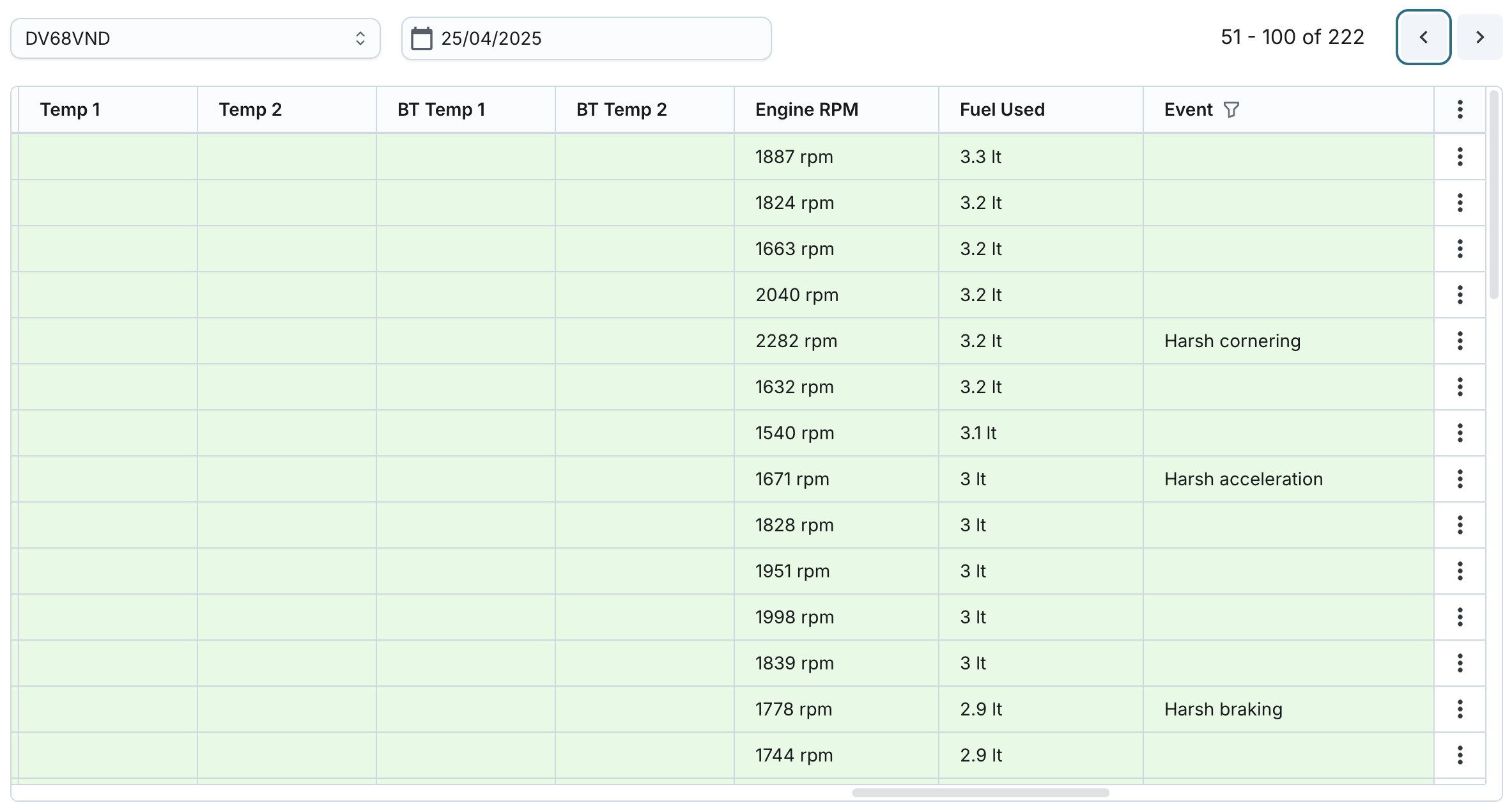Screen dimensions: 1512x812
Task: Open row menu for 1744 rpm row
Action: (x=1460, y=755)
